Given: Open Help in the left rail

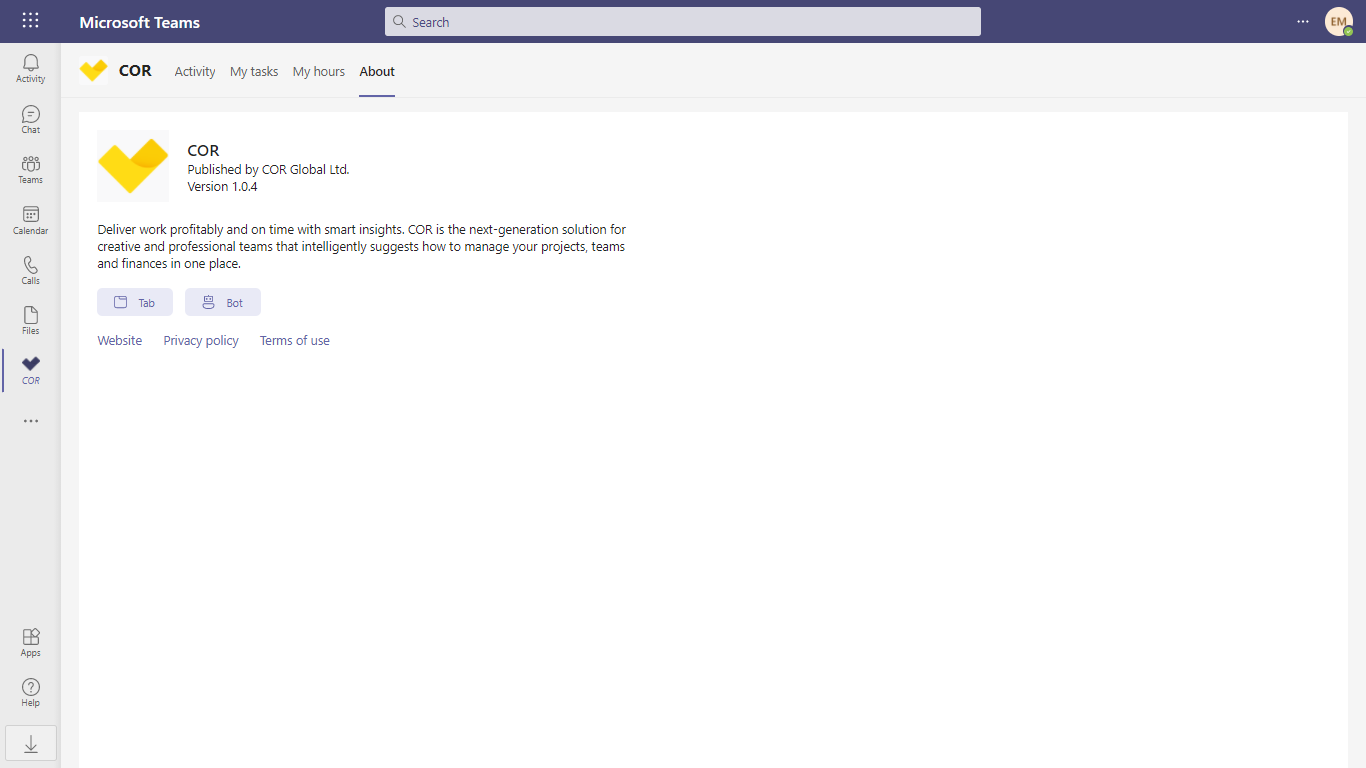Looking at the screenshot, I should pos(31,692).
